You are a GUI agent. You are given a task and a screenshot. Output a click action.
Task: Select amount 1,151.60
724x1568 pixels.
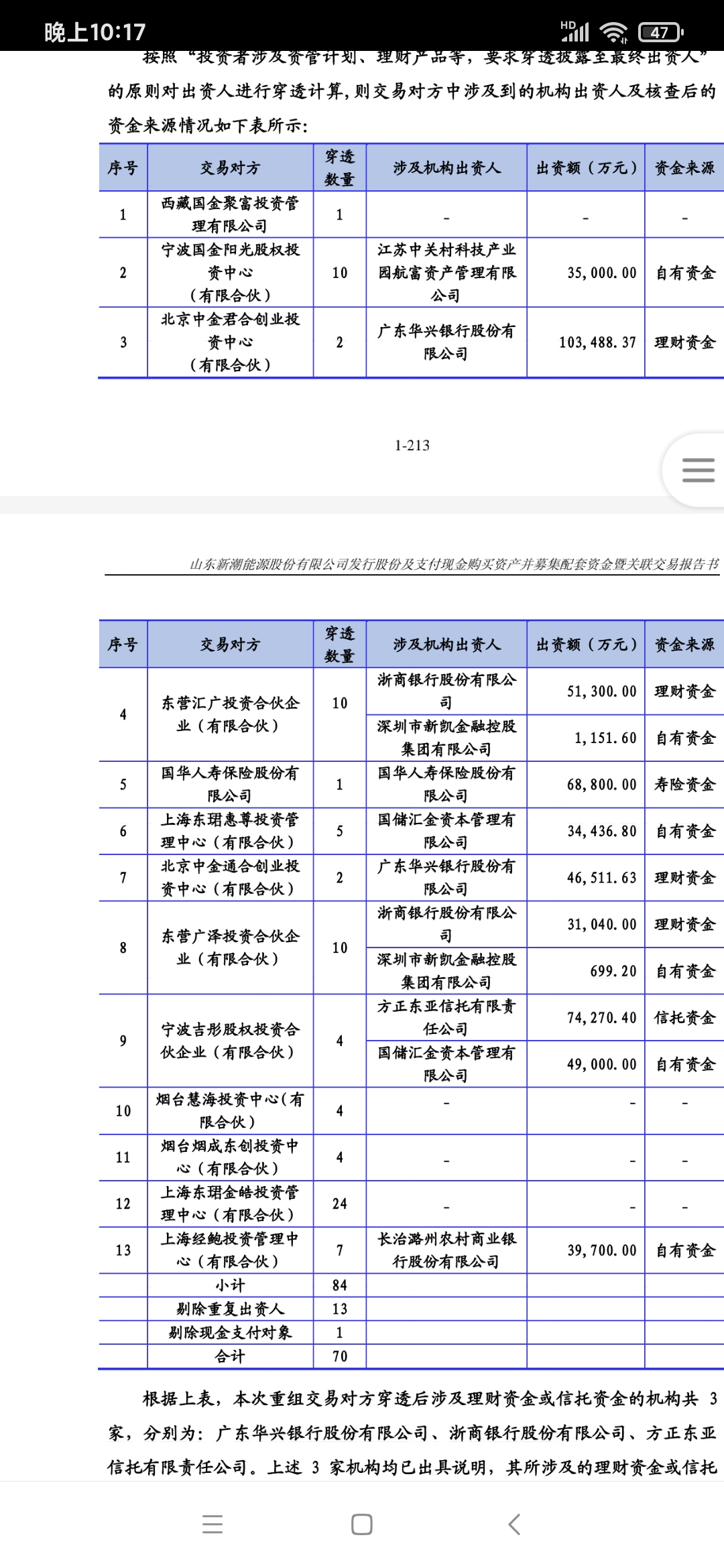click(x=605, y=738)
